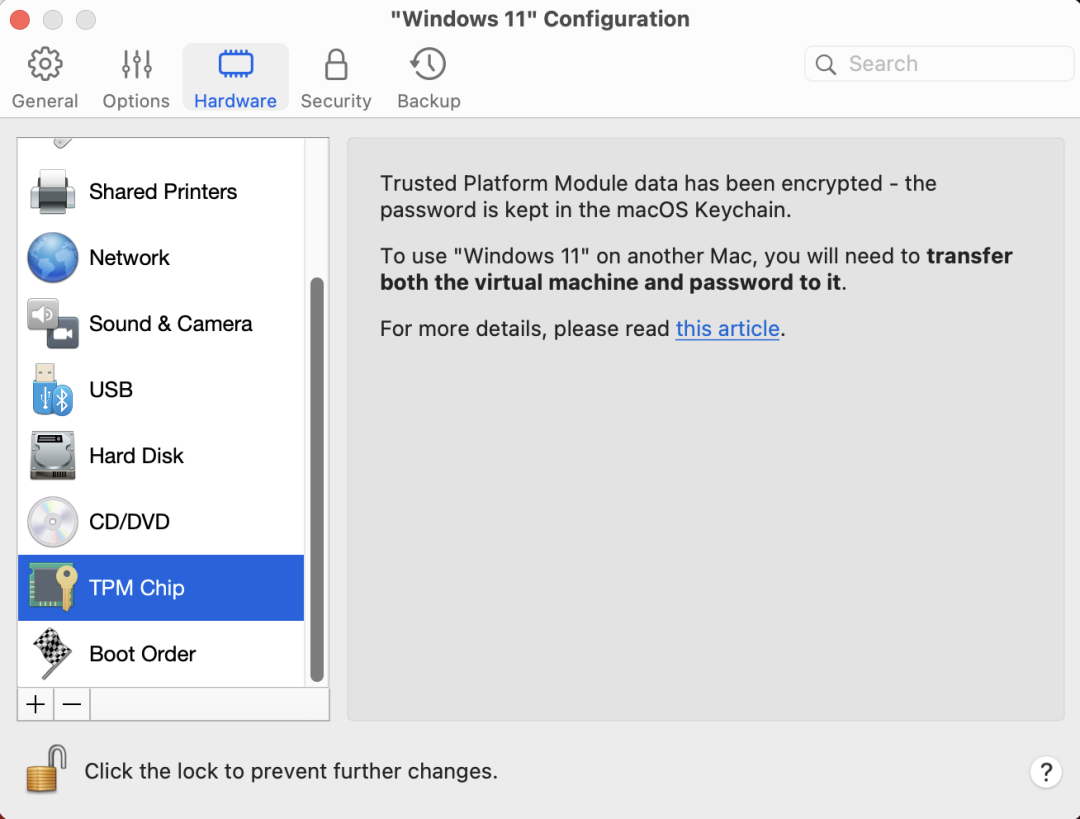The image size is (1080, 819).
Task: Switch to the Options tab
Action: coord(136,79)
